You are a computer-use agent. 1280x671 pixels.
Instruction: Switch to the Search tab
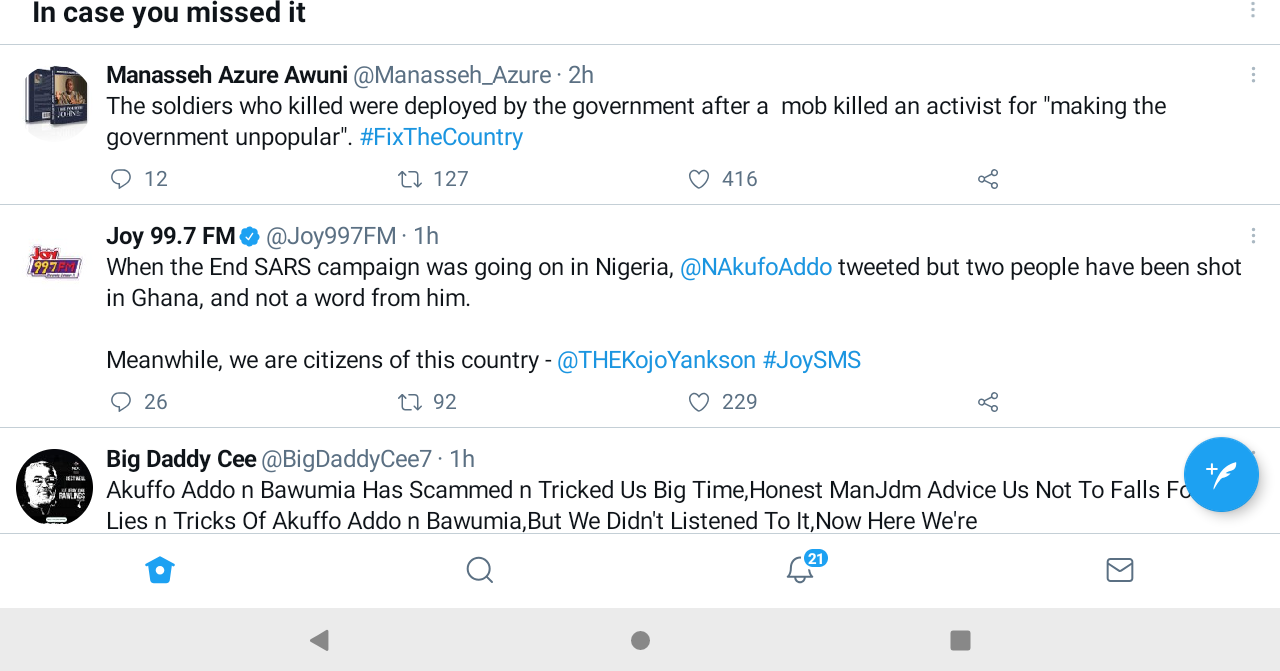point(480,570)
